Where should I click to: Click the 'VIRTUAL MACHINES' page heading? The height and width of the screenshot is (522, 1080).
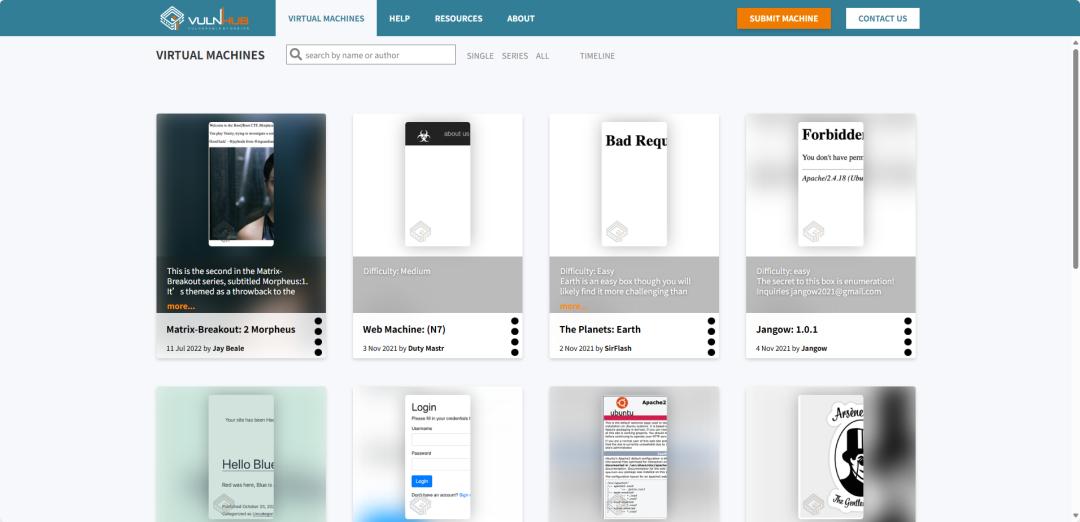pos(211,55)
